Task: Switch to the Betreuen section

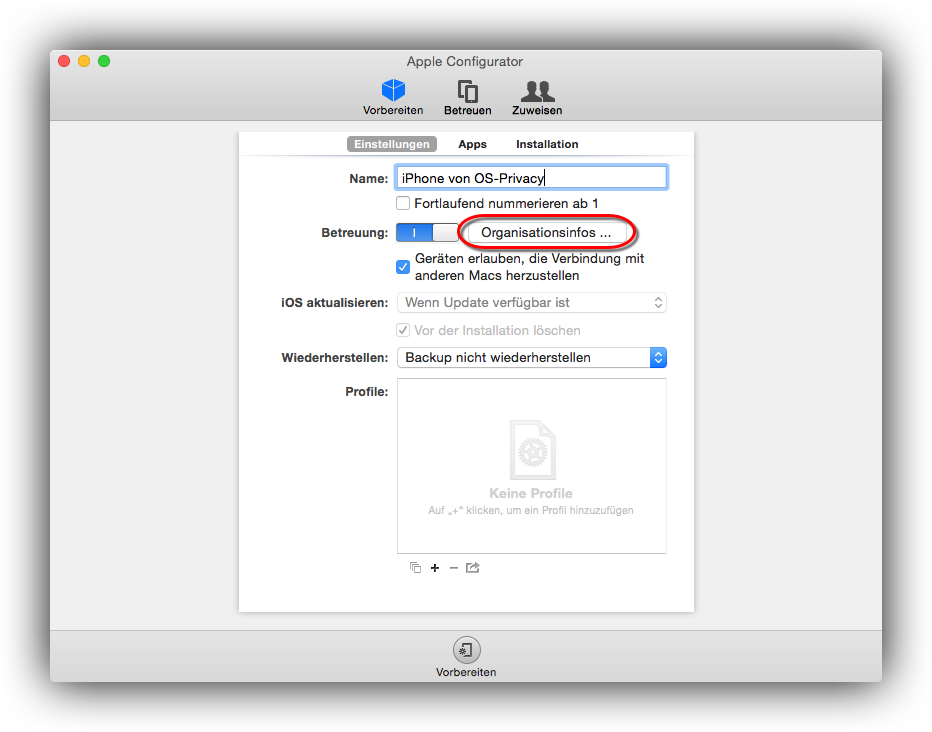Action: 468,97
